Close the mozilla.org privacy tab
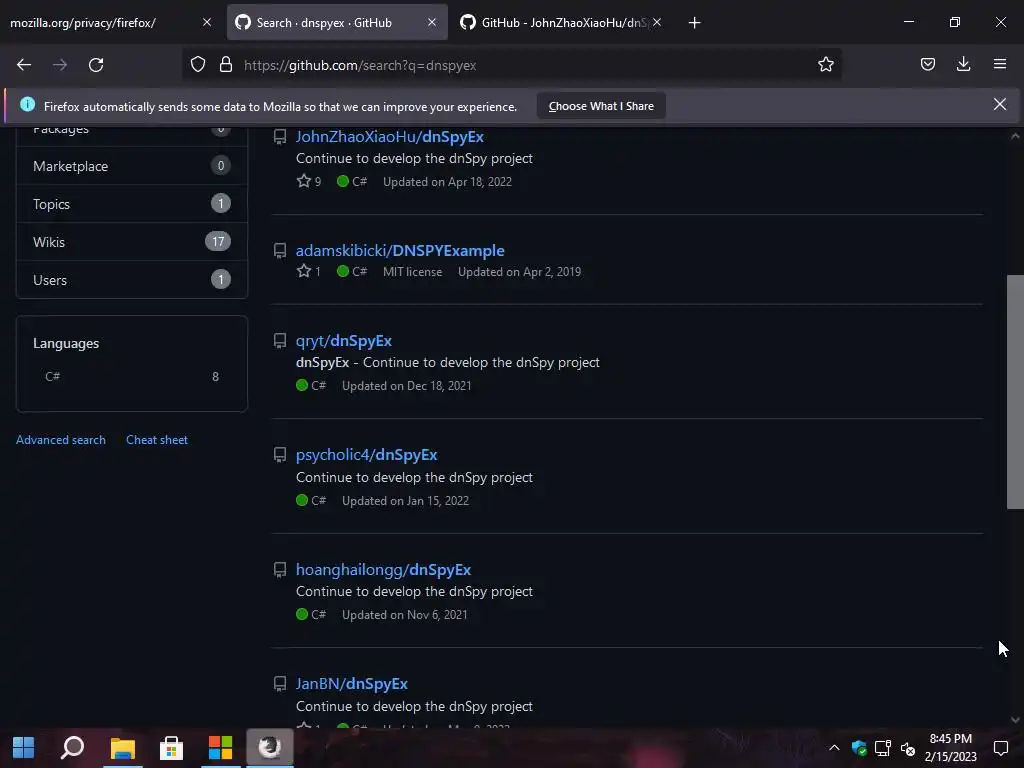 (207, 22)
